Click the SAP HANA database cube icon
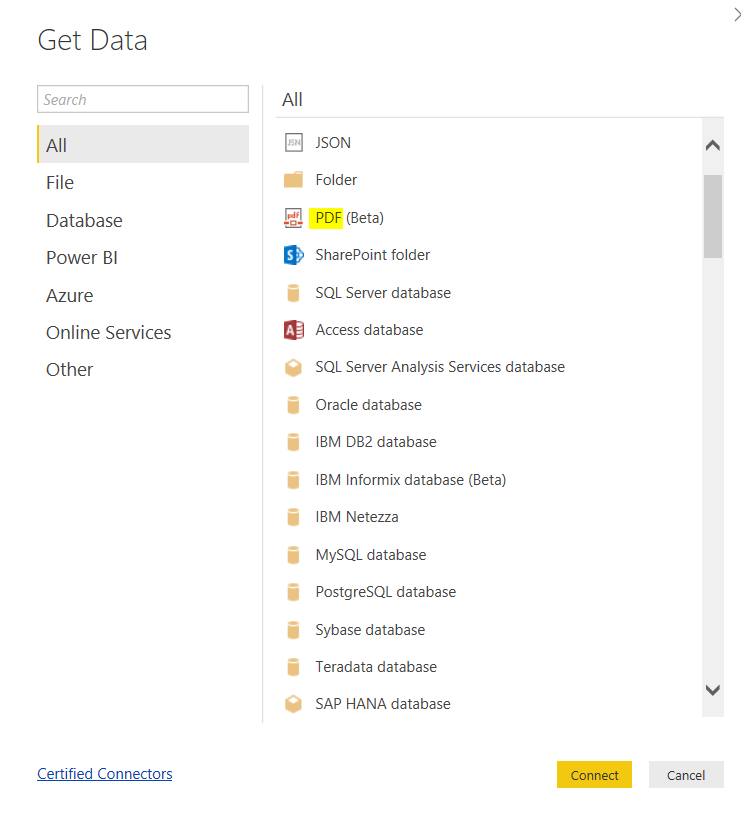This screenshot has width=741, height=813. click(x=293, y=704)
